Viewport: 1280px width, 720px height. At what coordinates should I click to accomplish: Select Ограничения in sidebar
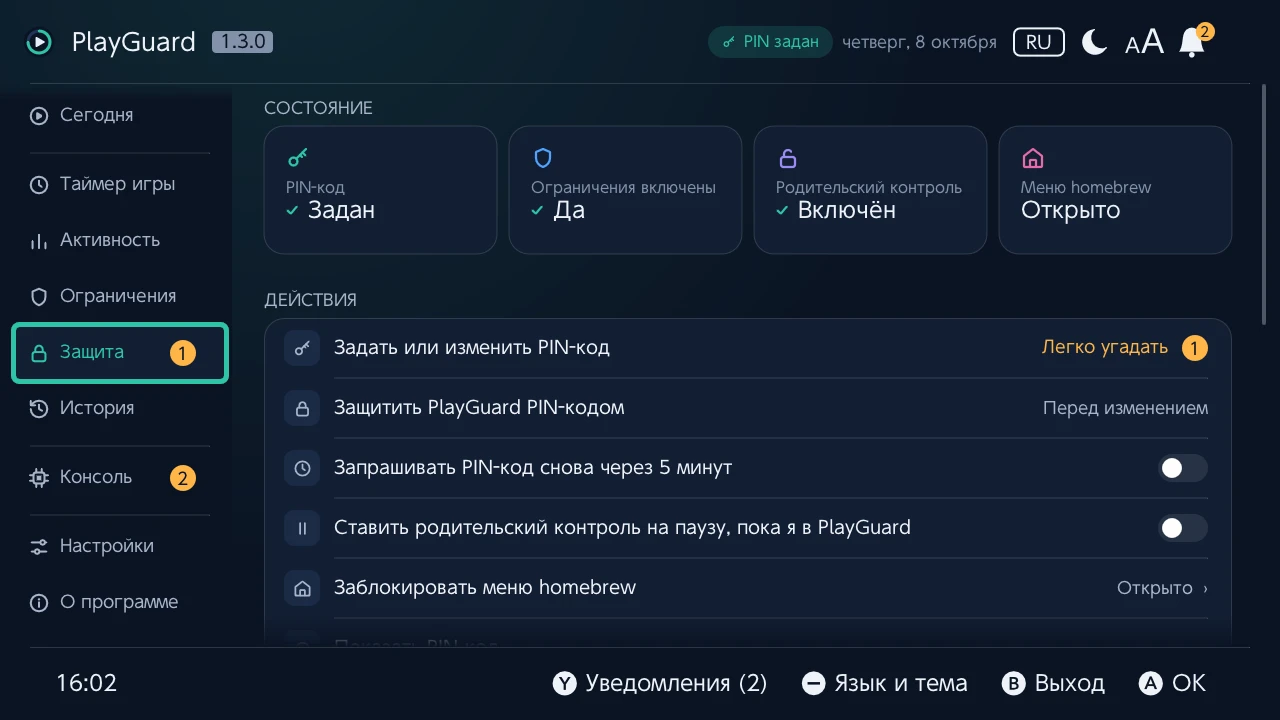pyautogui.click(x=120, y=296)
